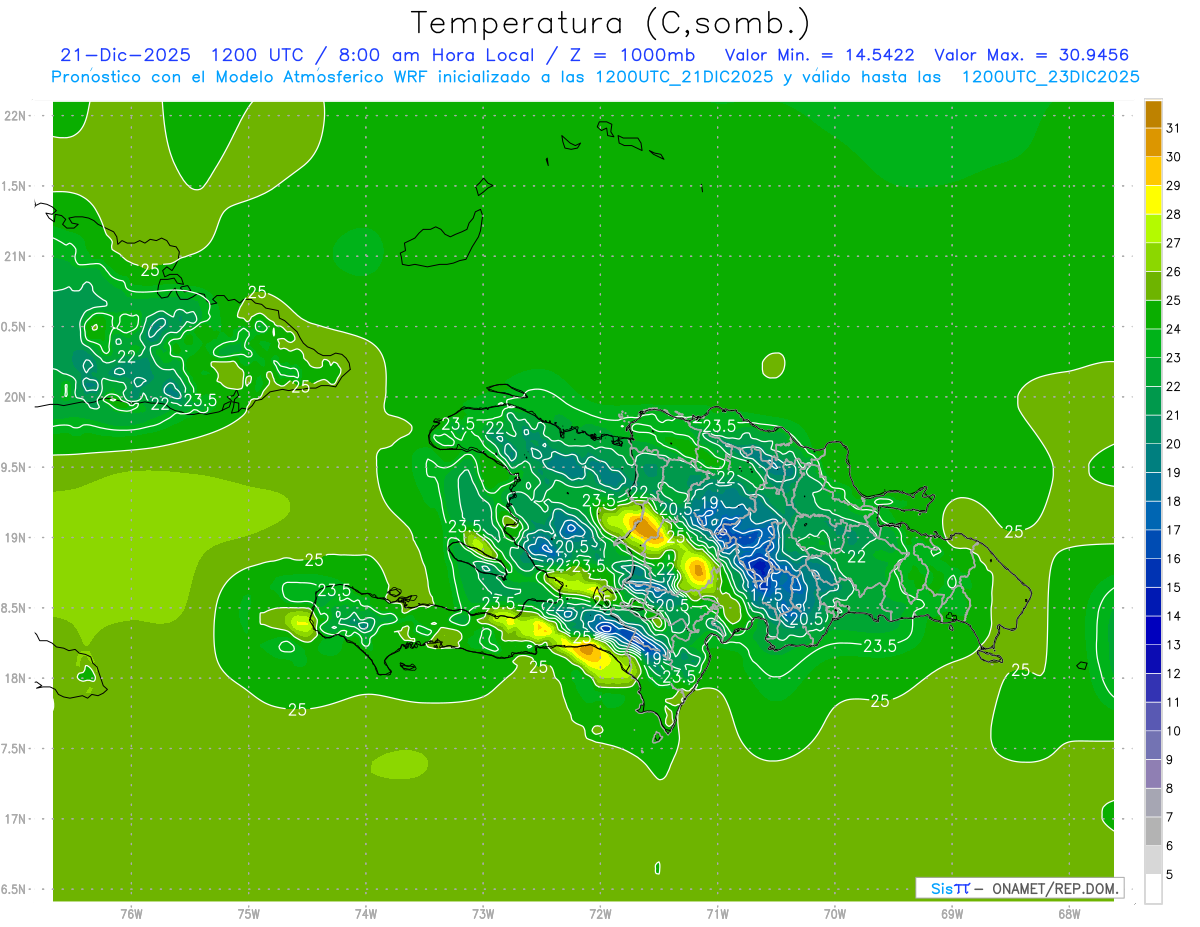
Task: Click the legend value '10'
Action: (x=1174, y=732)
